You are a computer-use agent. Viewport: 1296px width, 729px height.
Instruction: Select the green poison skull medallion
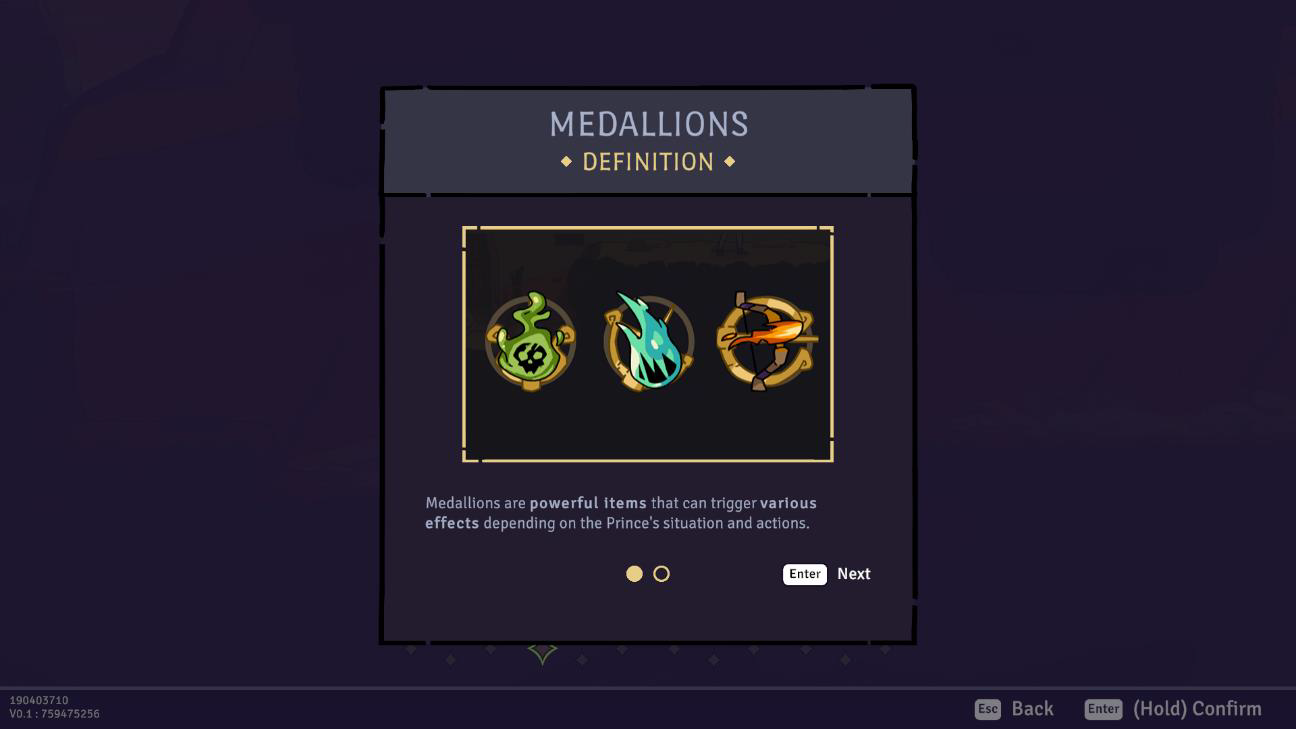click(530, 341)
